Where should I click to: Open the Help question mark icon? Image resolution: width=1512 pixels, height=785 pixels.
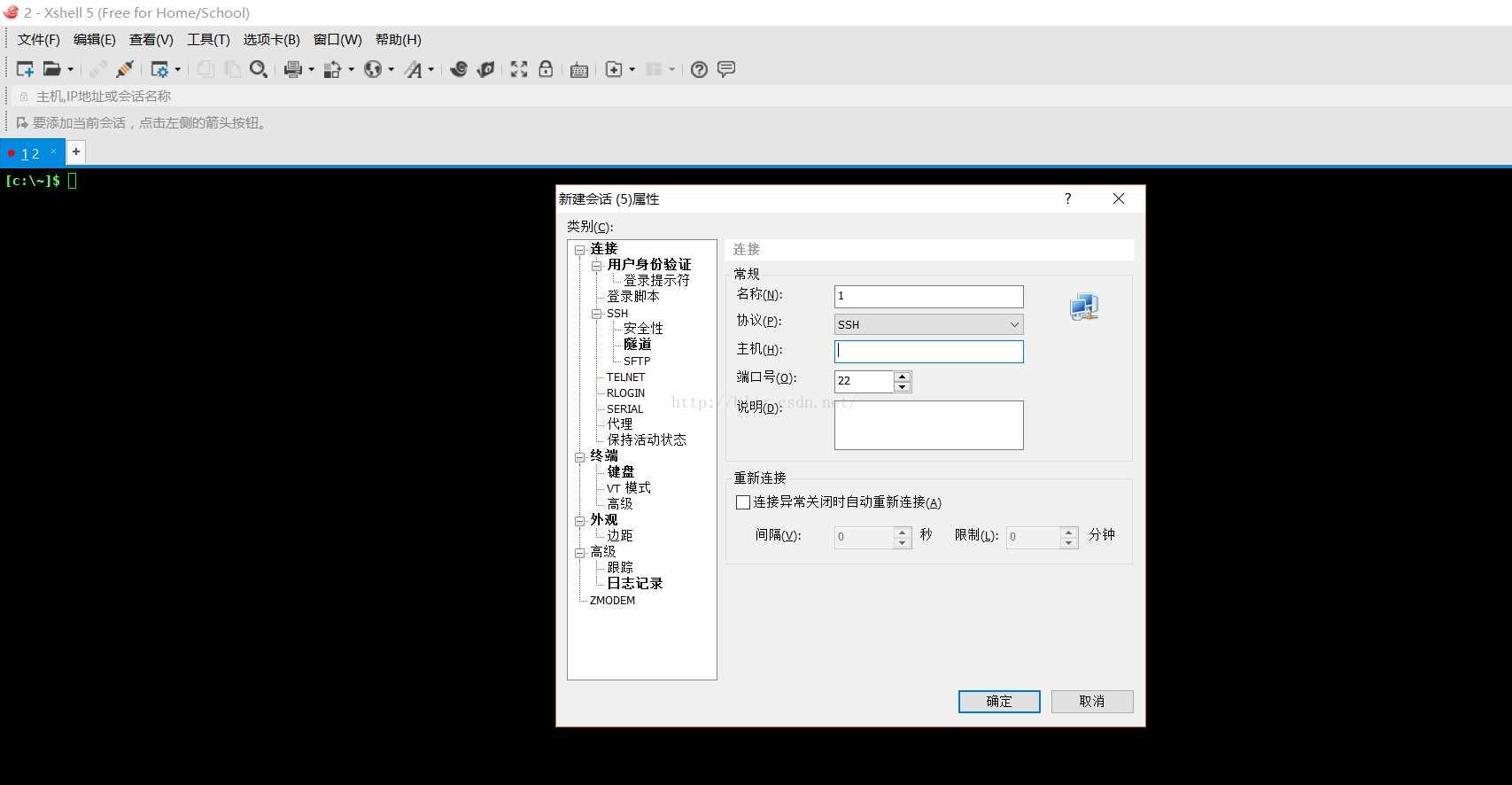(699, 69)
